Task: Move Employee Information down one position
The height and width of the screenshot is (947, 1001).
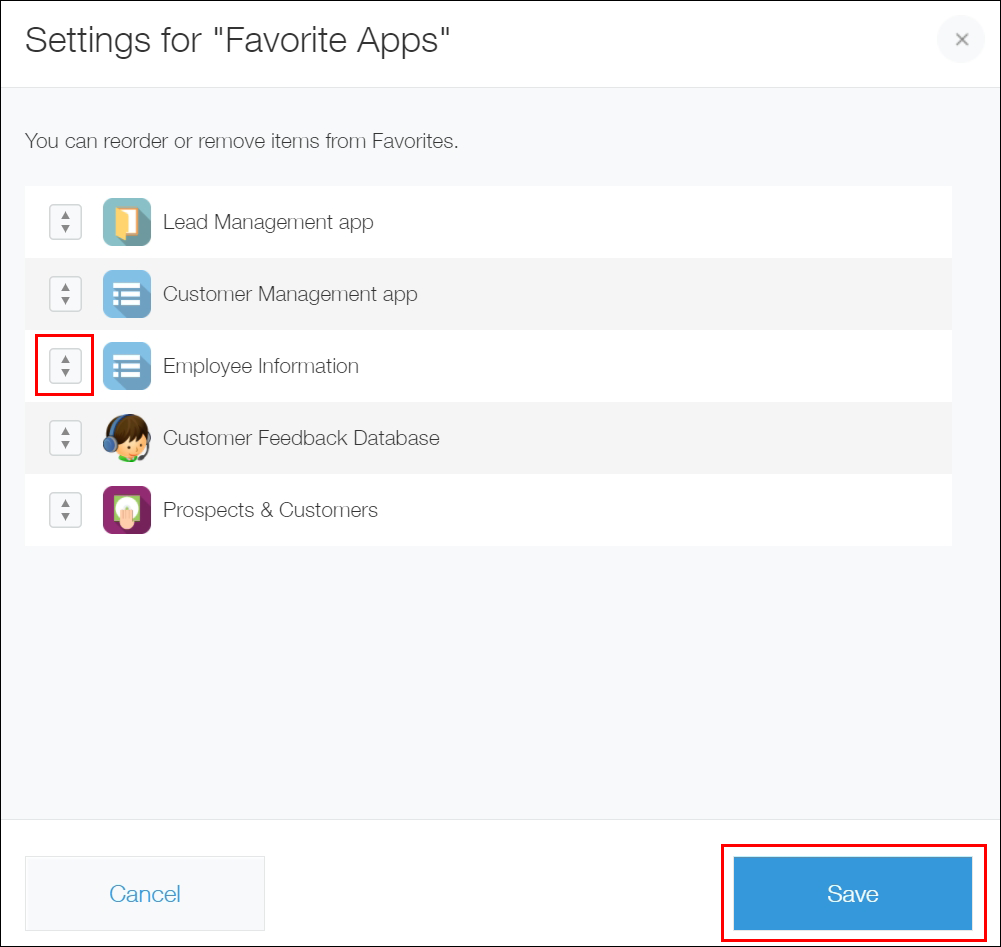Action: pos(65,372)
